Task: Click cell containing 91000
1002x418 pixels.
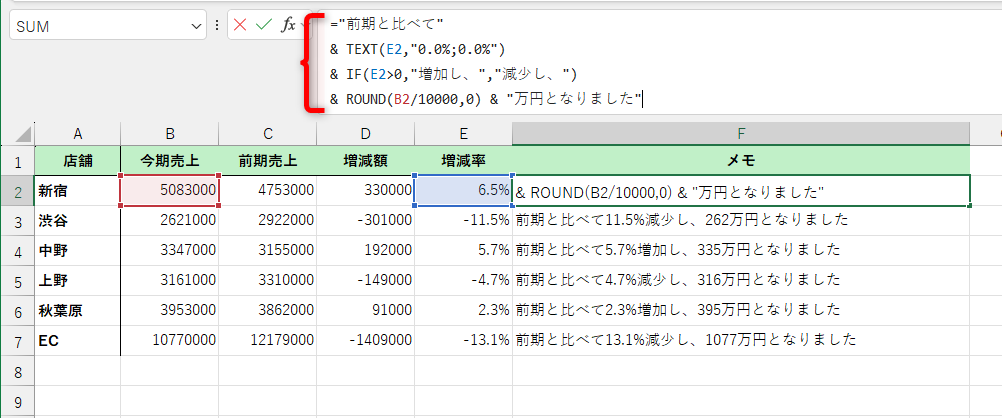Action: point(365,311)
